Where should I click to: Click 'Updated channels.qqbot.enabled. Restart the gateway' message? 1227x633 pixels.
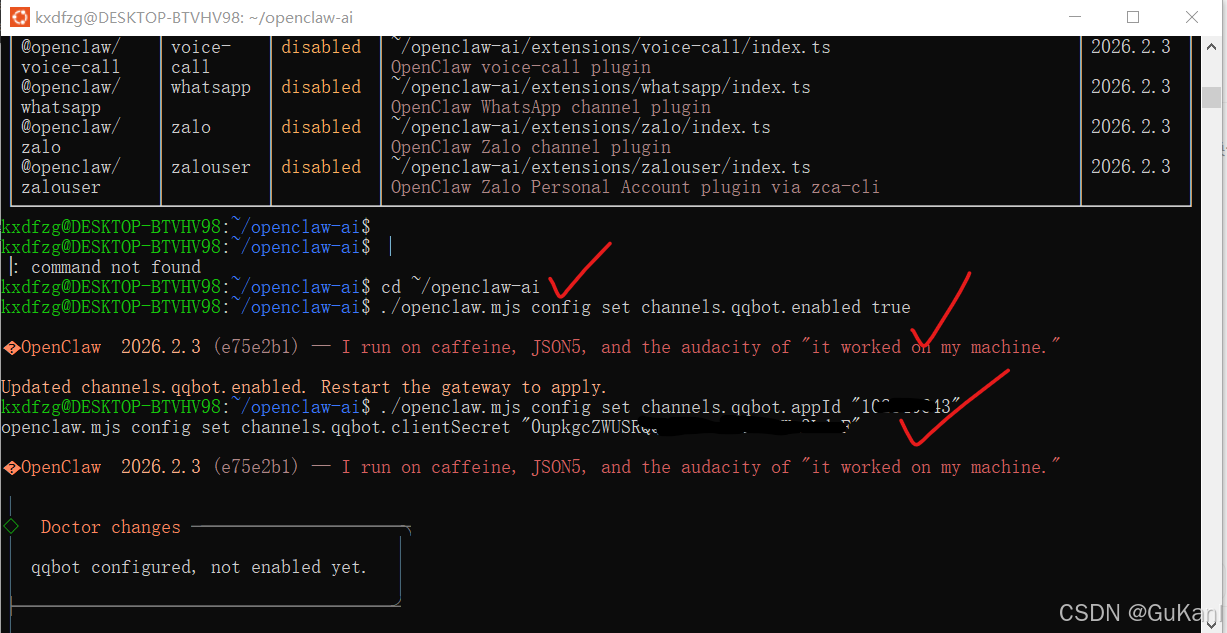pos(304,387)
